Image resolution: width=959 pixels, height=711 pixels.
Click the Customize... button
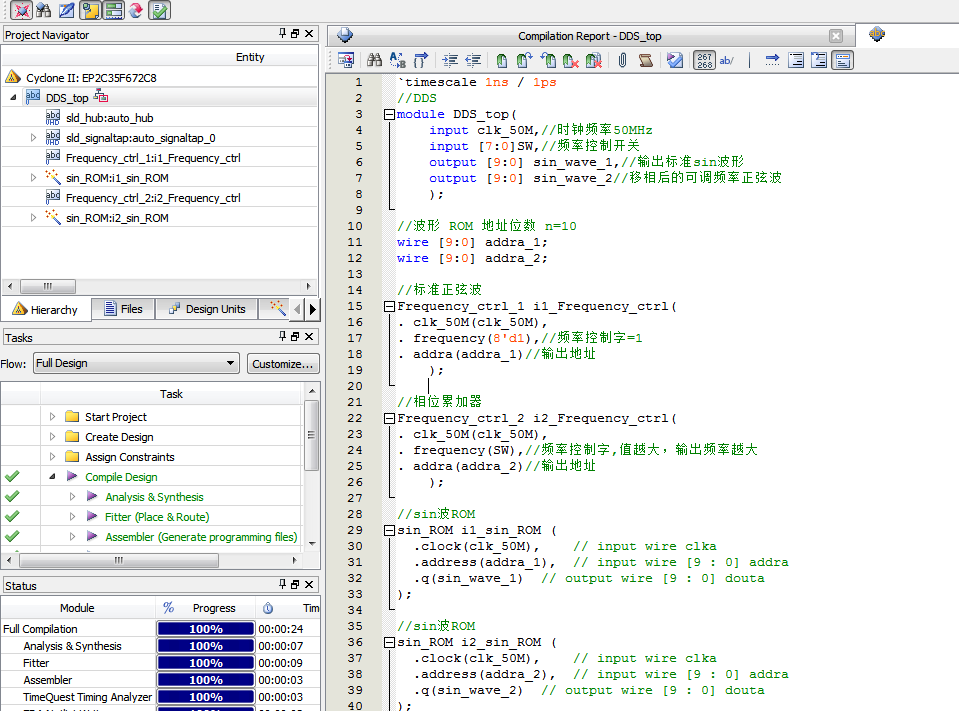(x=283, y=363)
